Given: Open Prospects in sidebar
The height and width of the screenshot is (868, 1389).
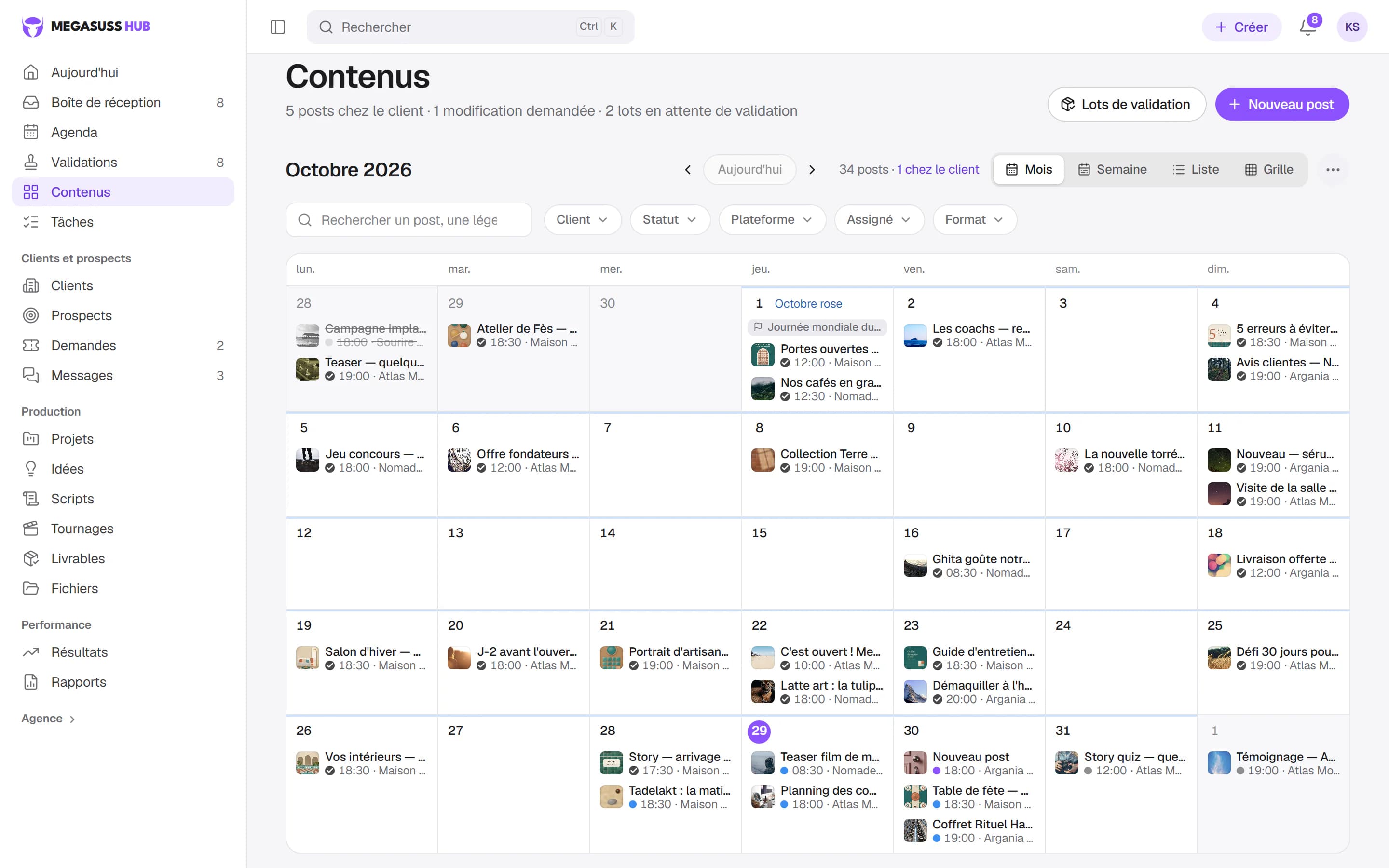Looking at the screenshot, I should point(123,315).
